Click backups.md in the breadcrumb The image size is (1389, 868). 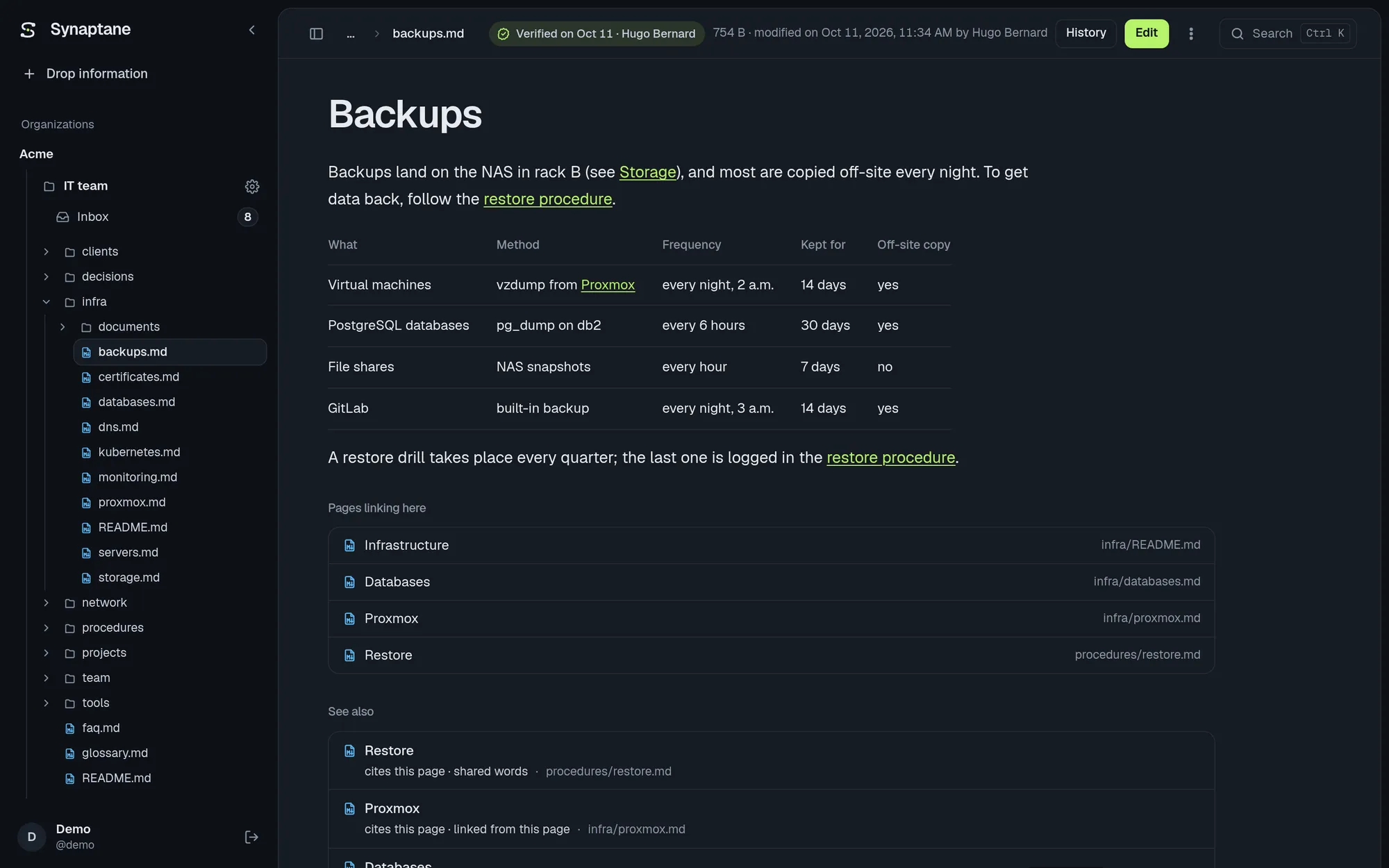428,33
